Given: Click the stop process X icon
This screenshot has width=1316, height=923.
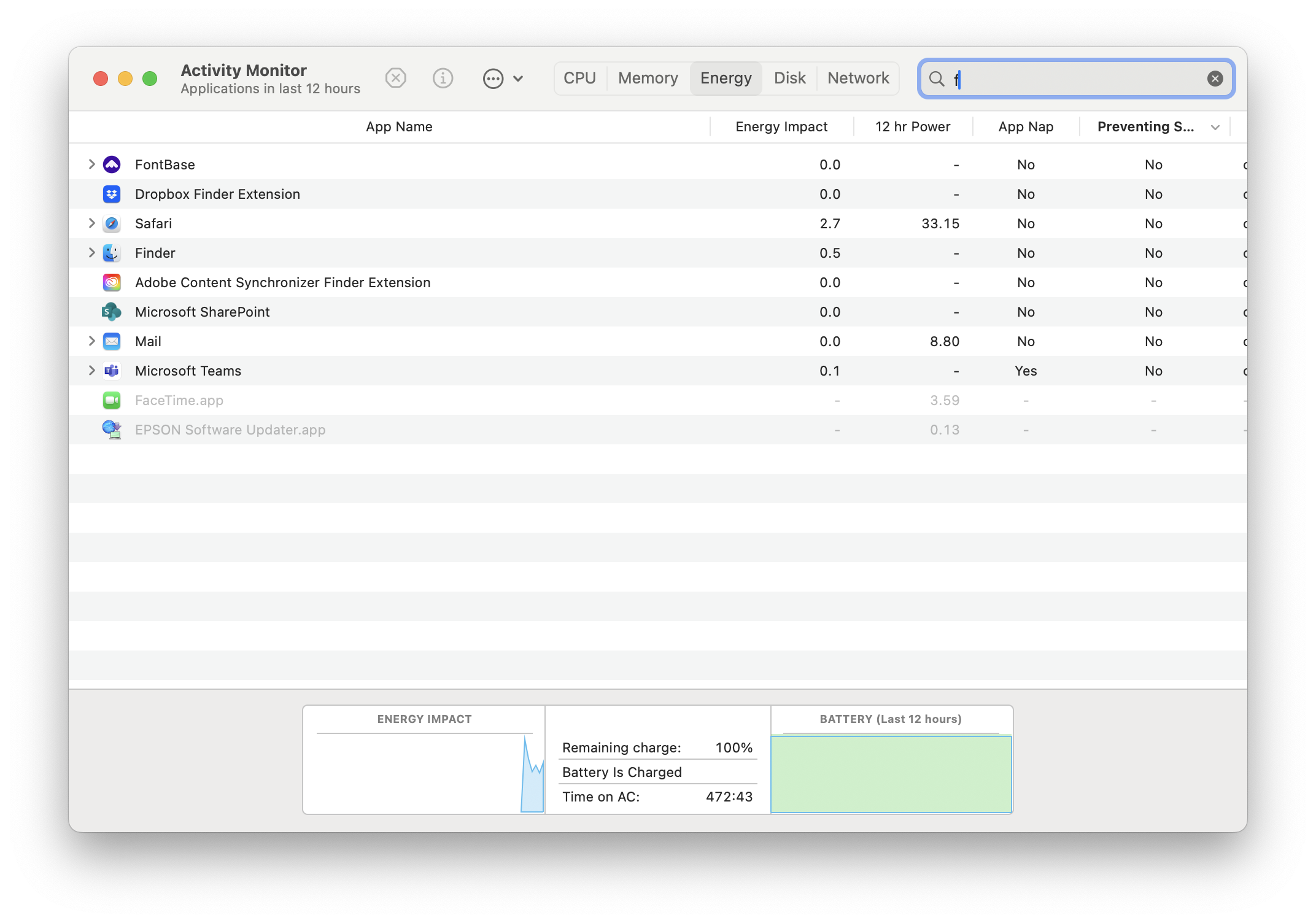Looking at the screenshot, I should click(x=395, y=79).
